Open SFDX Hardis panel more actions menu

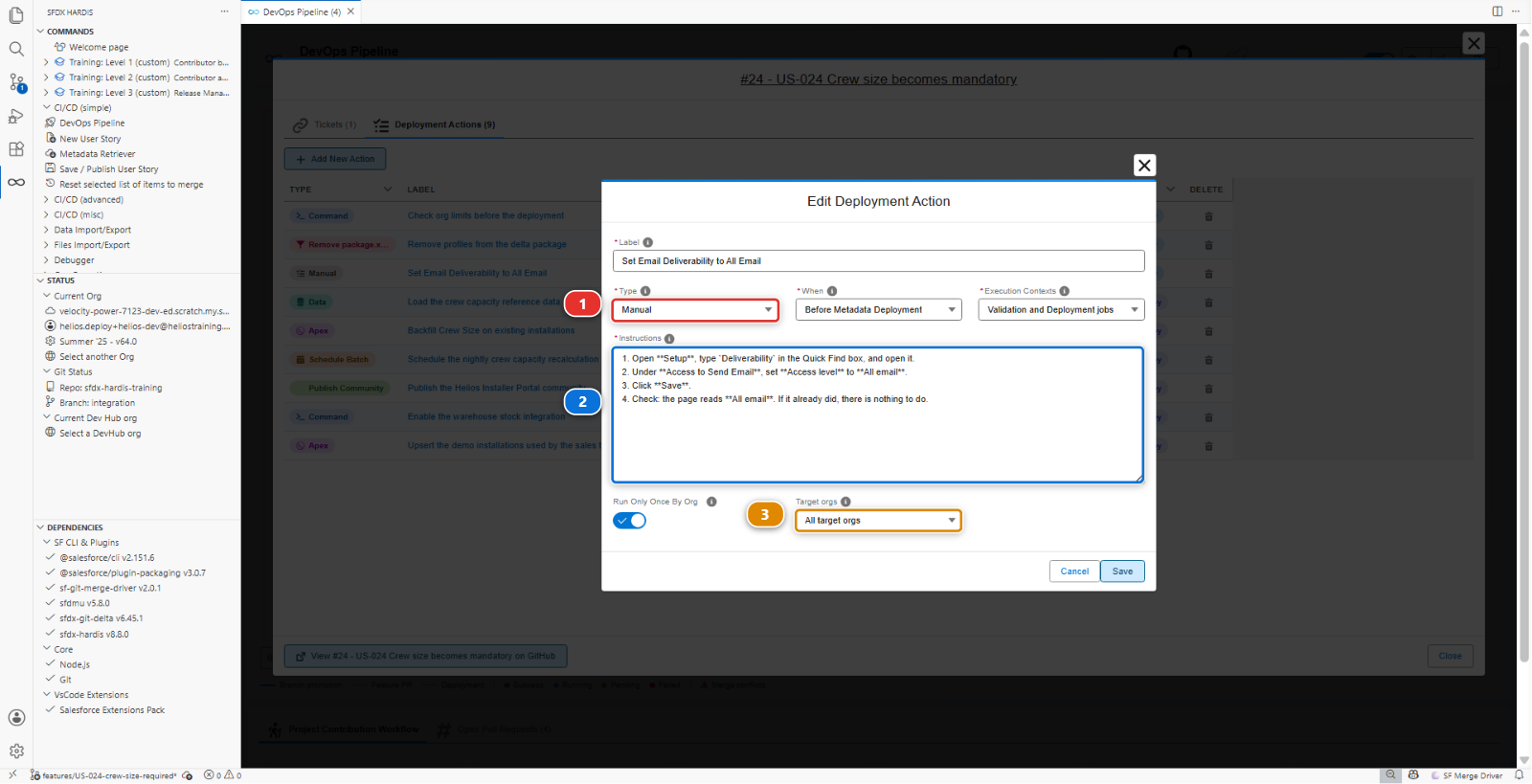[x=225, y=12]
